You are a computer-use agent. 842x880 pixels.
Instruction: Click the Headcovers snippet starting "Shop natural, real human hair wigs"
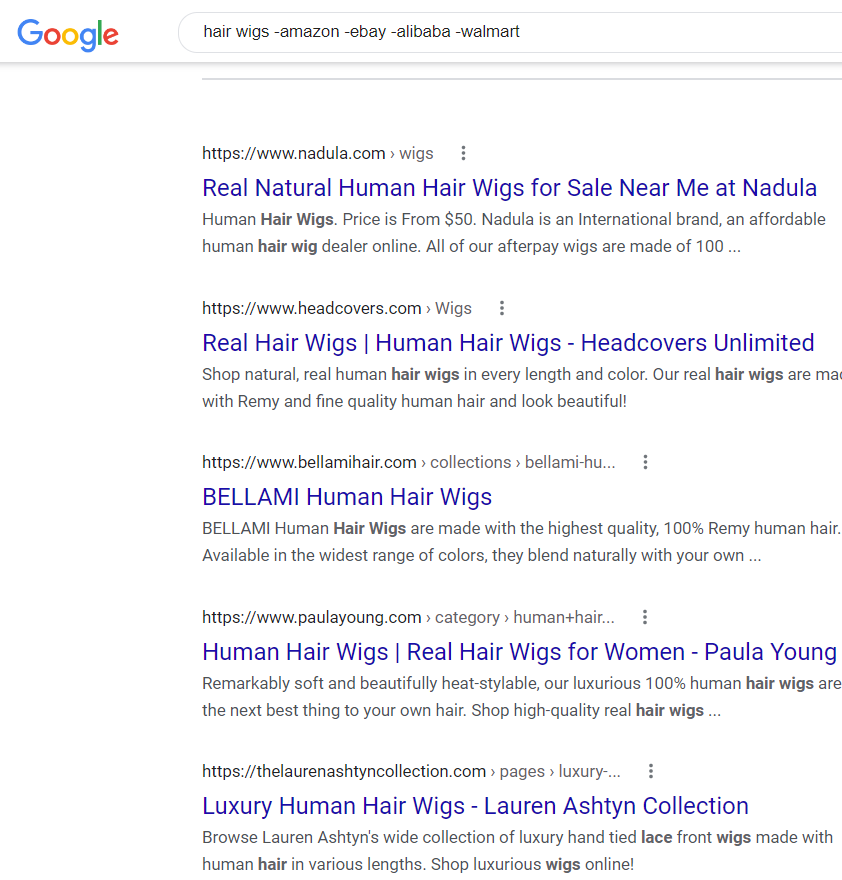522,388
